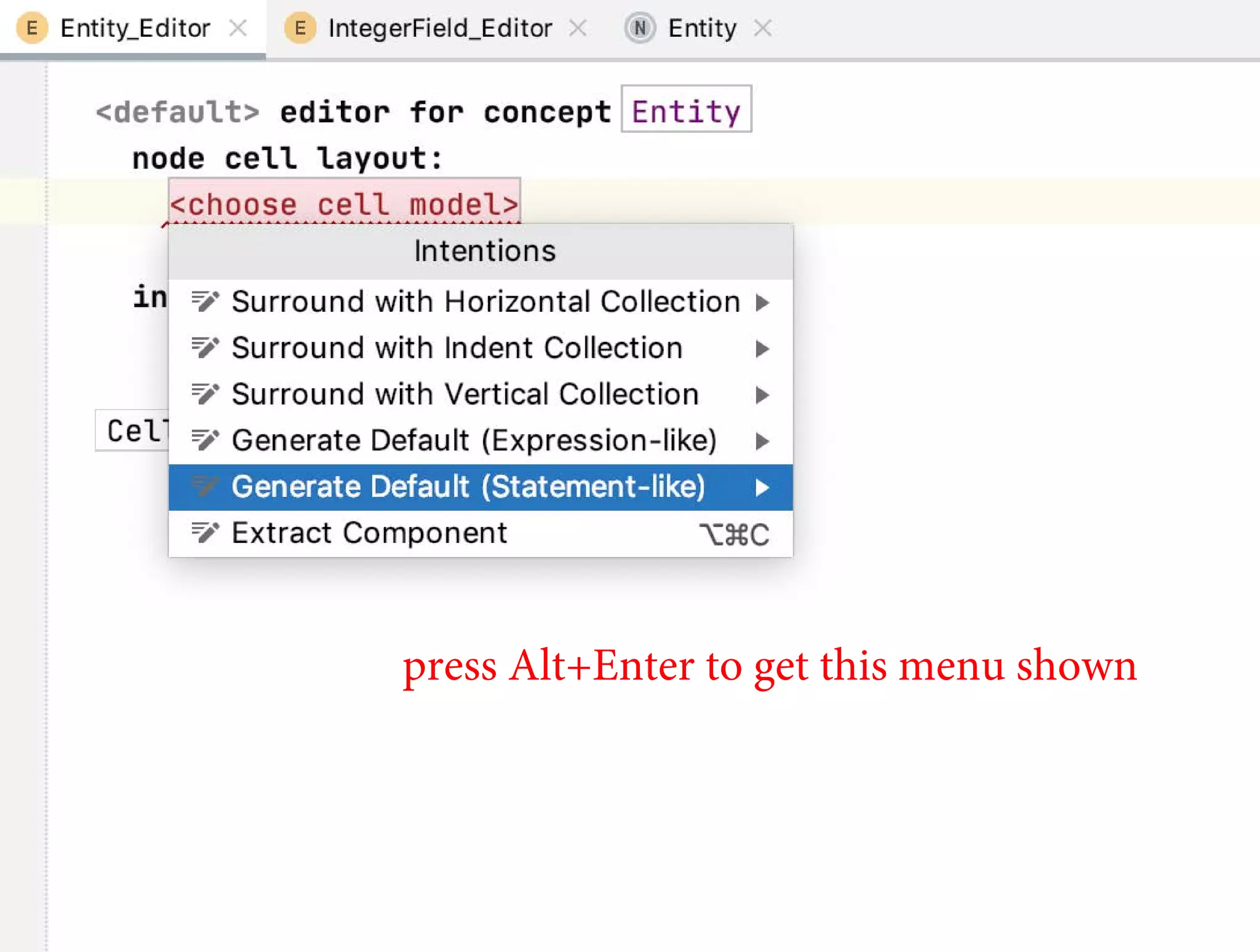1260x952 pixels.
Task: Switch to the Entity concept tab
Action: tap(702, 28)
